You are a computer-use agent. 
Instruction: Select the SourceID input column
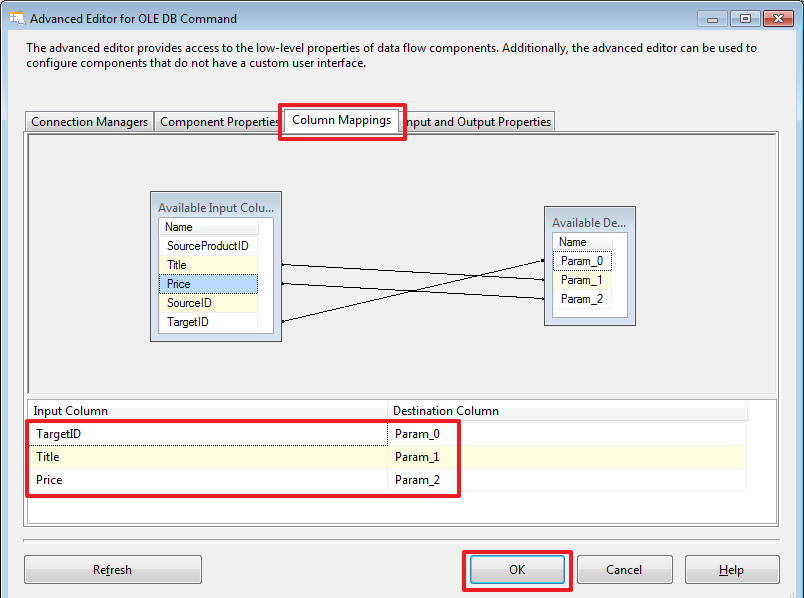tap(208, 302)
